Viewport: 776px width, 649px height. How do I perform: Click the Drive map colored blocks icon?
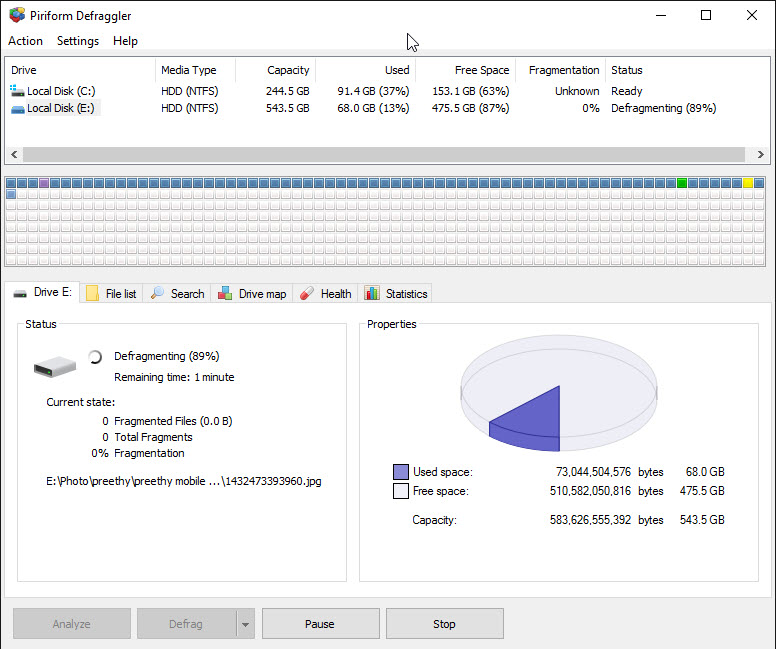225,293
